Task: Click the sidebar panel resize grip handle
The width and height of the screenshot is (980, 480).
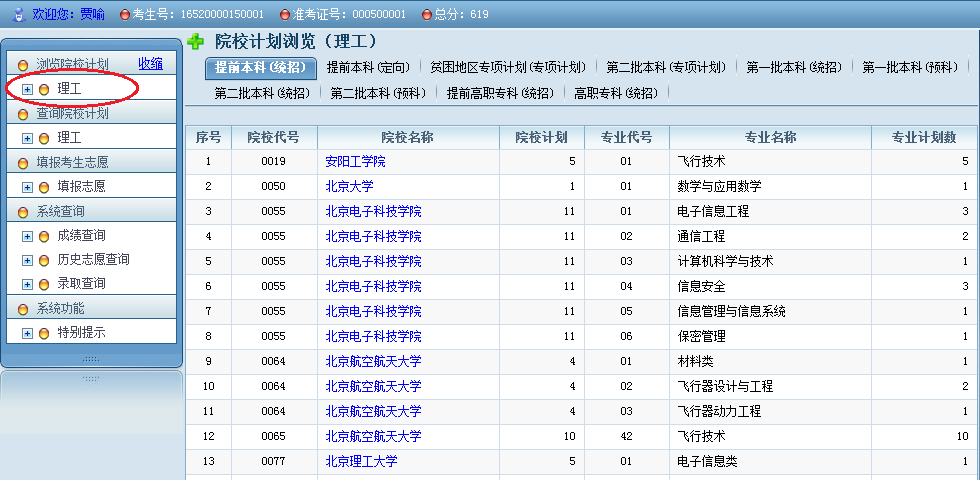Action: (91, 359)
